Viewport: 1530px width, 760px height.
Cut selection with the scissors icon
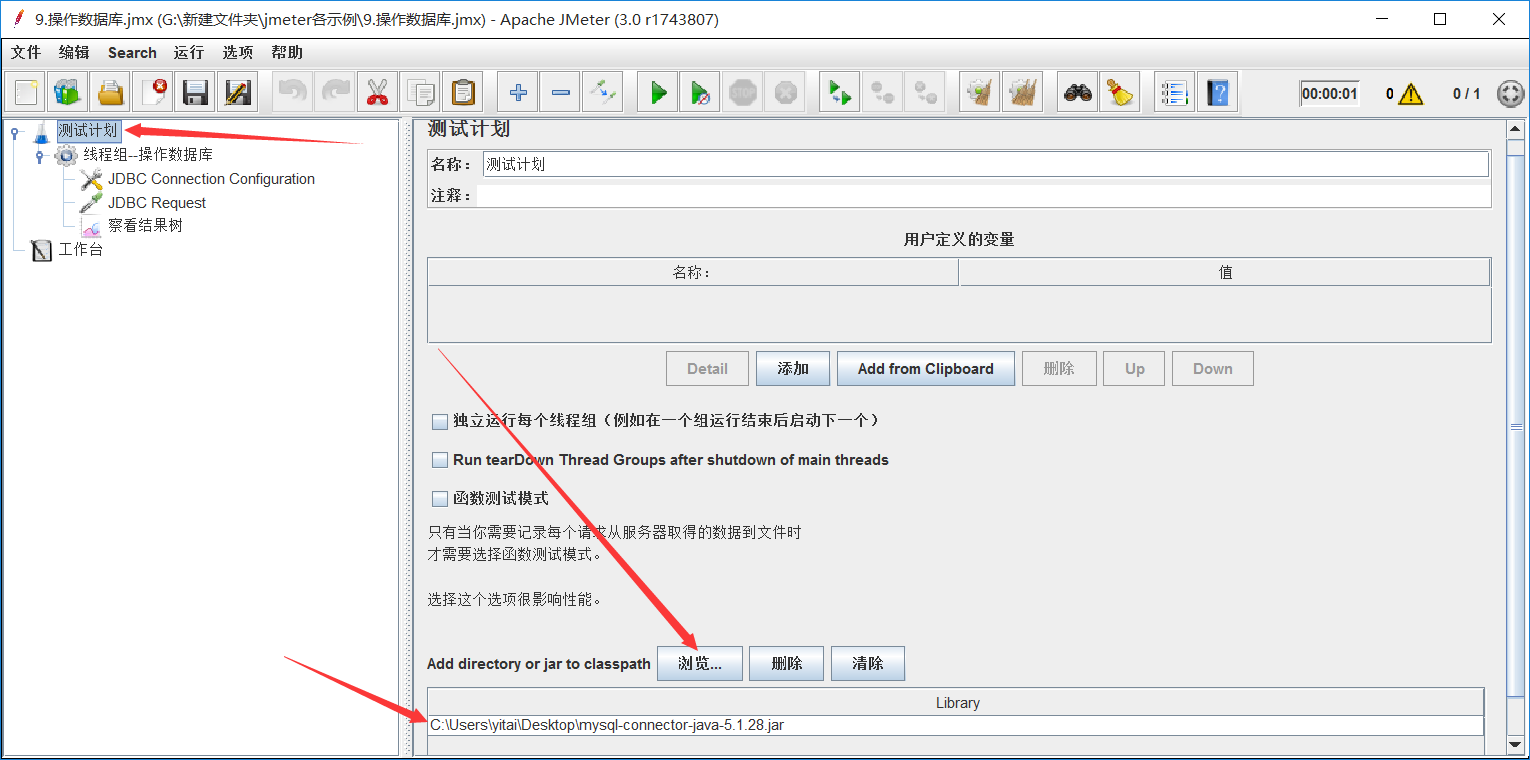click(377, 93)
